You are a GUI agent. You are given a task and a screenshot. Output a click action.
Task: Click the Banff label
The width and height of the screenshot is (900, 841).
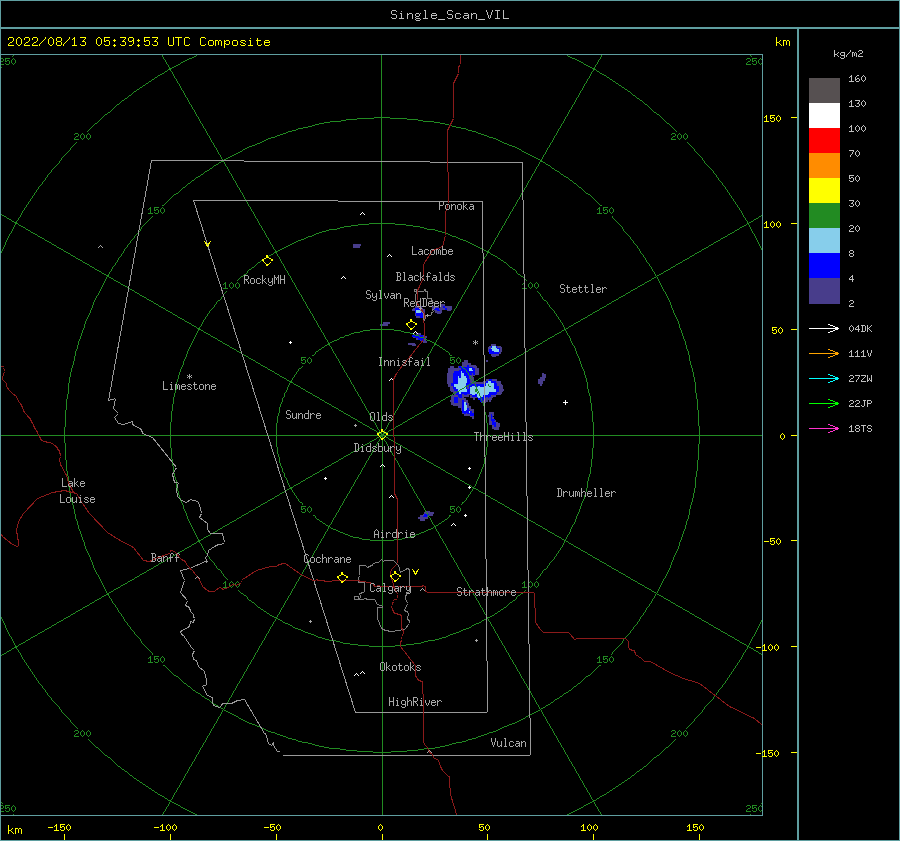[x=165, y=557]
